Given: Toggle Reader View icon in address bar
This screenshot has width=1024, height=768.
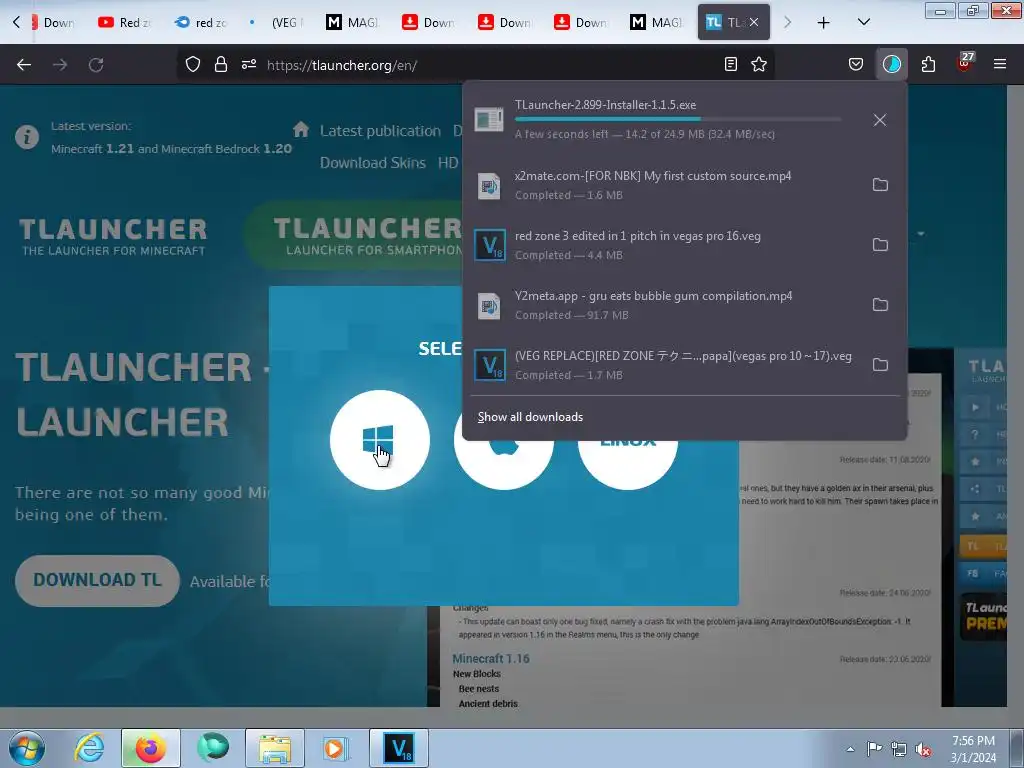Looking at the screenshot, I should (x=731, y=64).
